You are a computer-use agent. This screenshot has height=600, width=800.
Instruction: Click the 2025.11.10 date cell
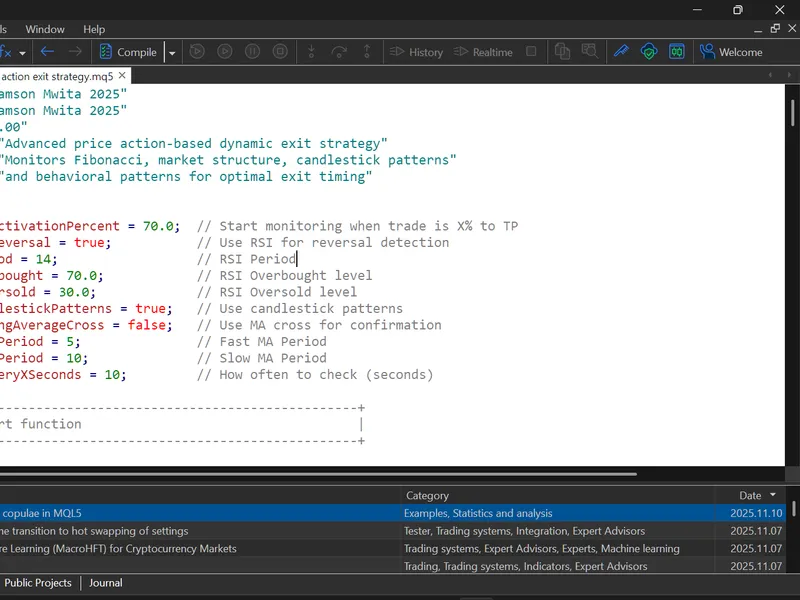[756, 513]
